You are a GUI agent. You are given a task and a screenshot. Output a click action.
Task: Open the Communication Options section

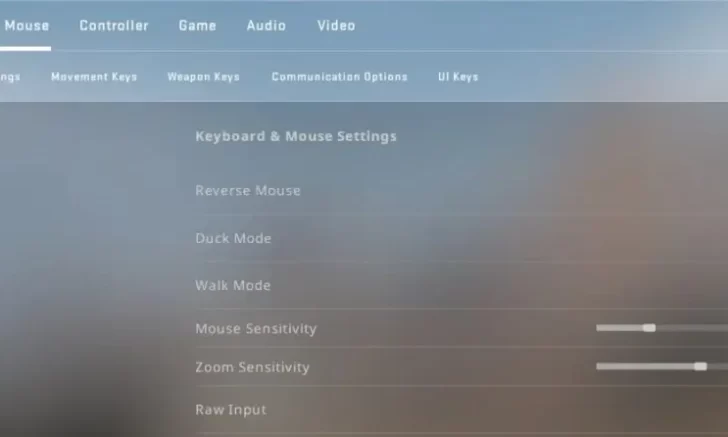pyautogui.click(x=339, y=77)
